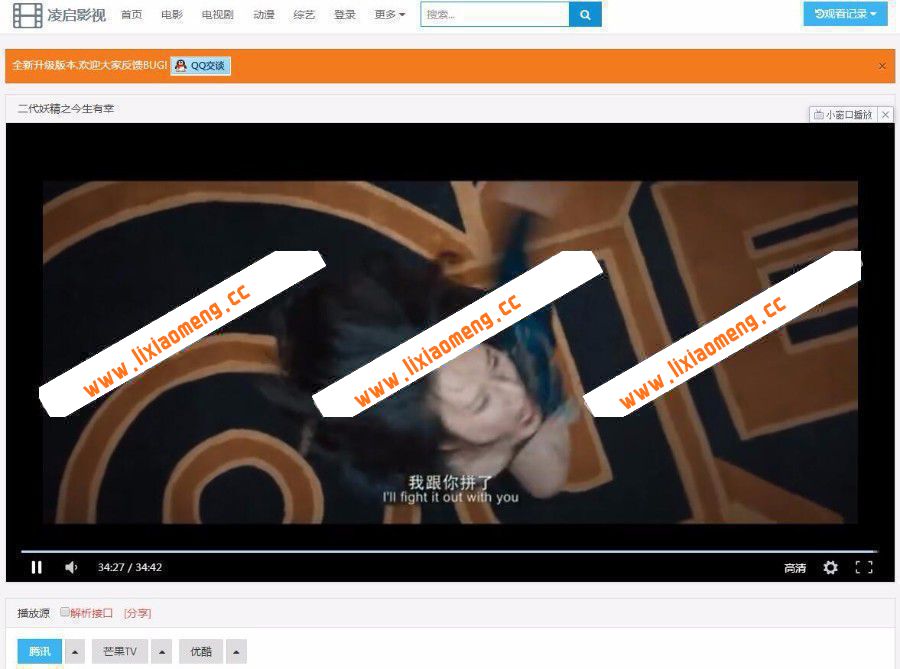Go to 电影 in the navigation
This screenshot has height=669, width=900.
tap(172, 15)
